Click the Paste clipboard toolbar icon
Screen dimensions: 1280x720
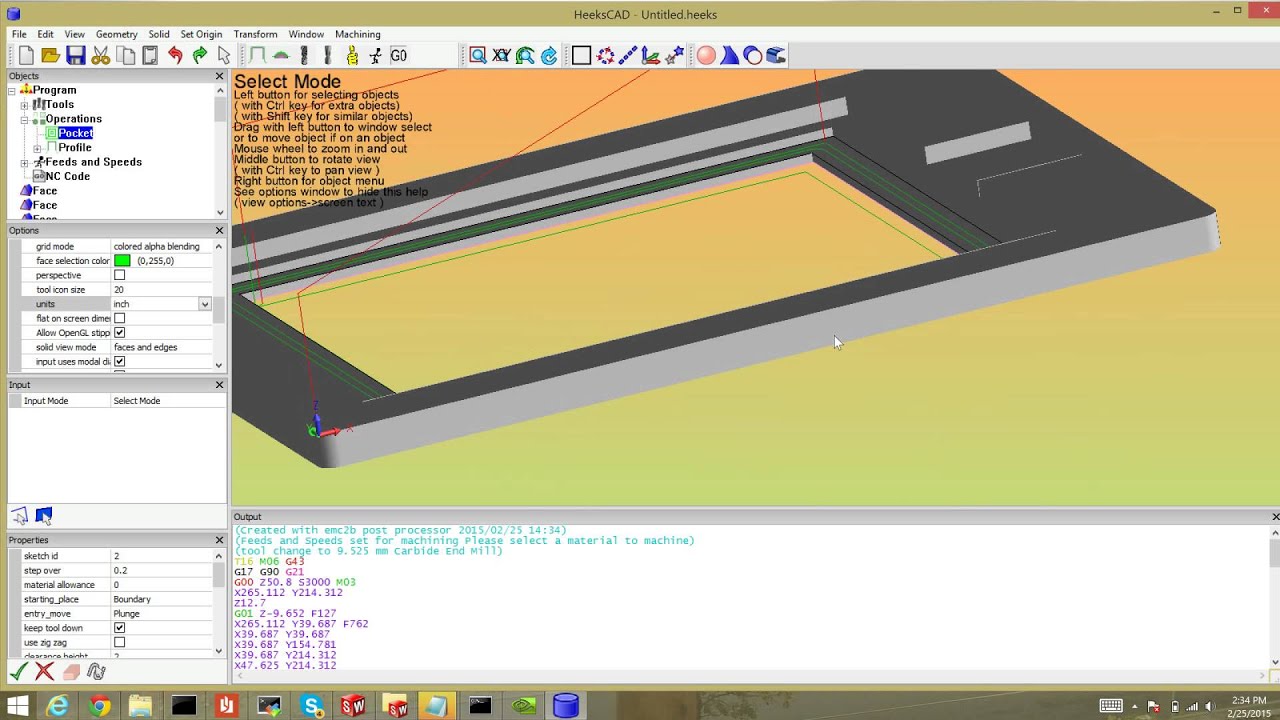(150, 56)
